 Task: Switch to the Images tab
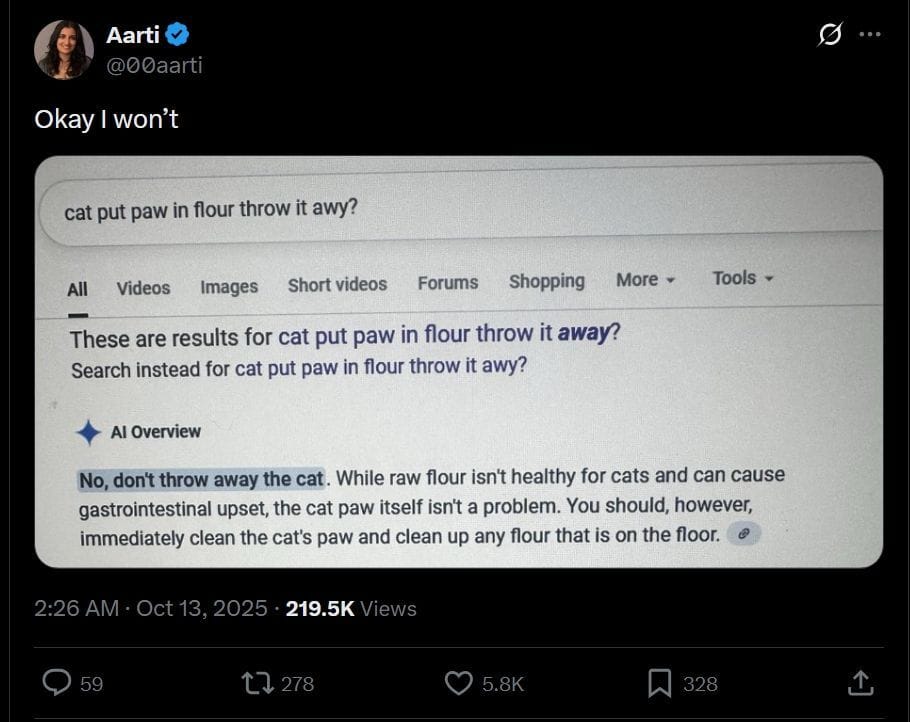click(x=229, y=287)
